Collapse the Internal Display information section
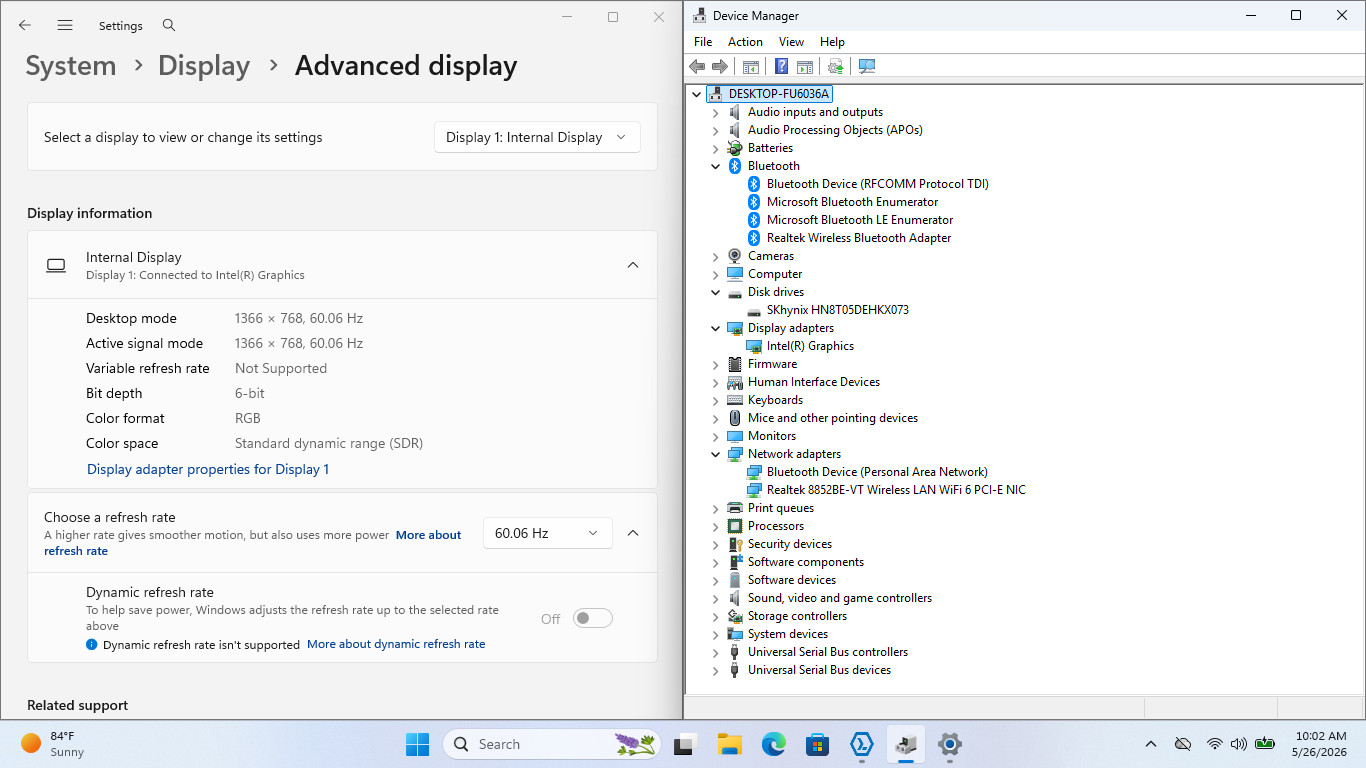This screenshot has height=768, width=1366. click(x=633, y=265)
